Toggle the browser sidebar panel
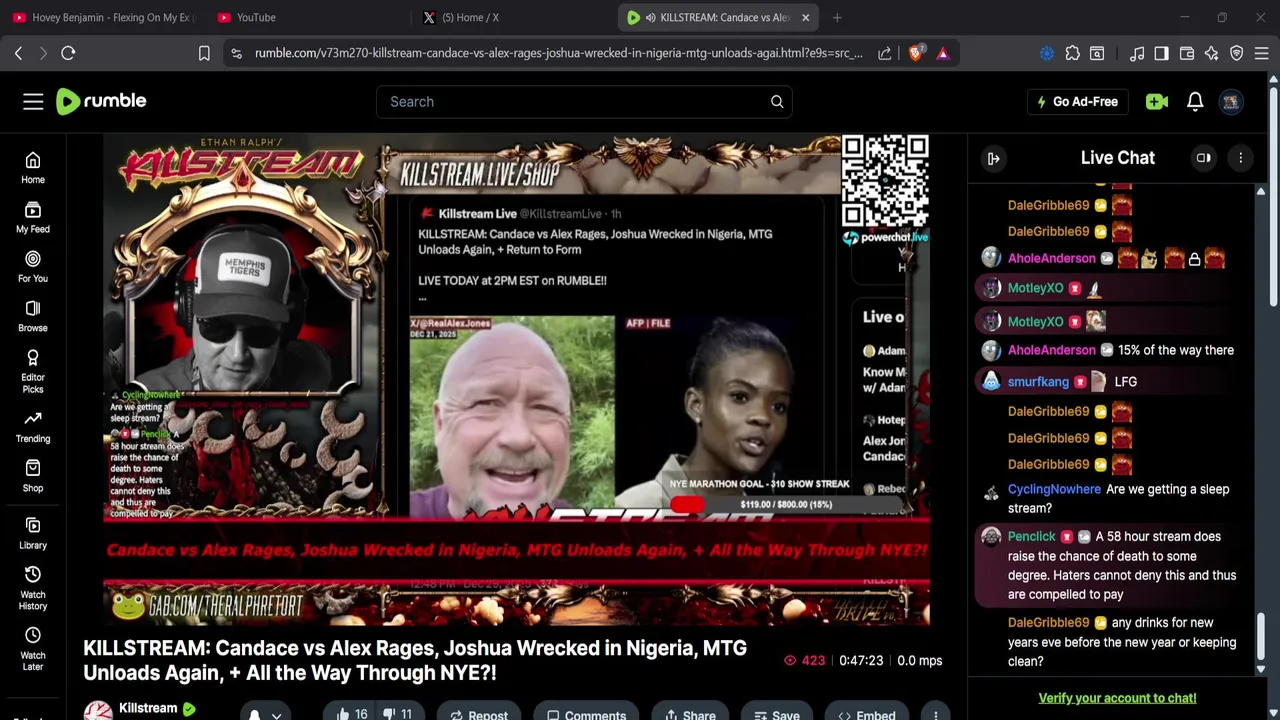The image size is (1280, 720). pos(1161,53)
